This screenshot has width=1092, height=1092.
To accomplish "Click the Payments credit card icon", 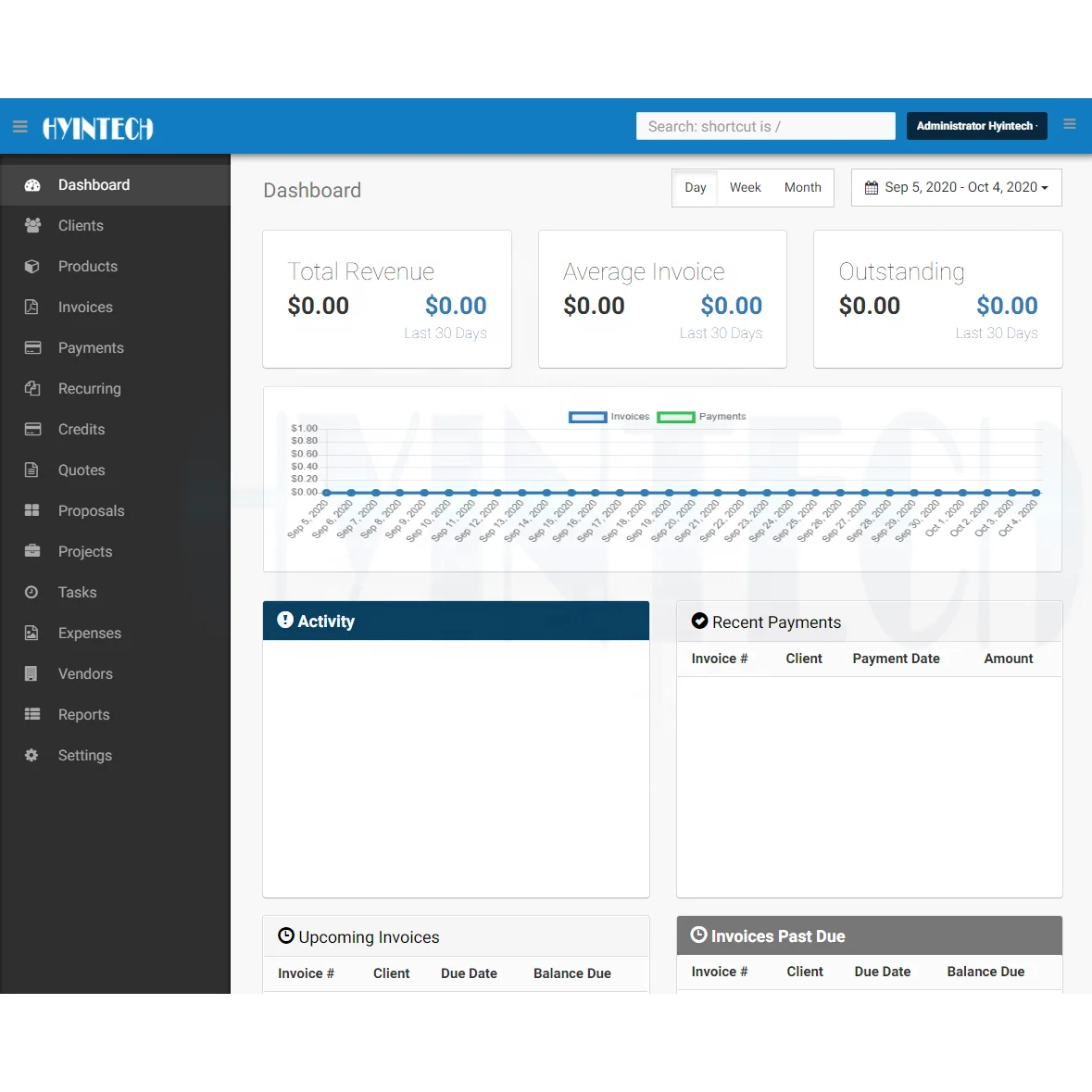I will [32, 348].
